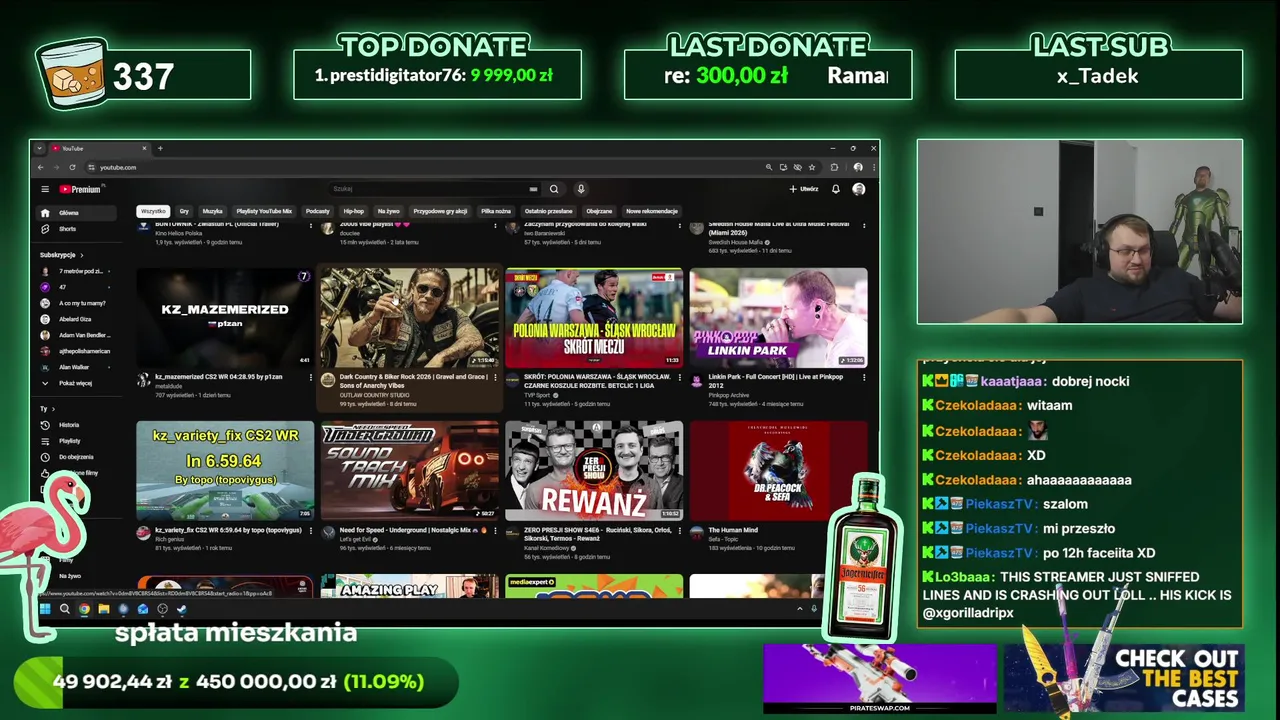Open Playlisty in the sidebar
Screen dimensions: 1280x720
75,441
